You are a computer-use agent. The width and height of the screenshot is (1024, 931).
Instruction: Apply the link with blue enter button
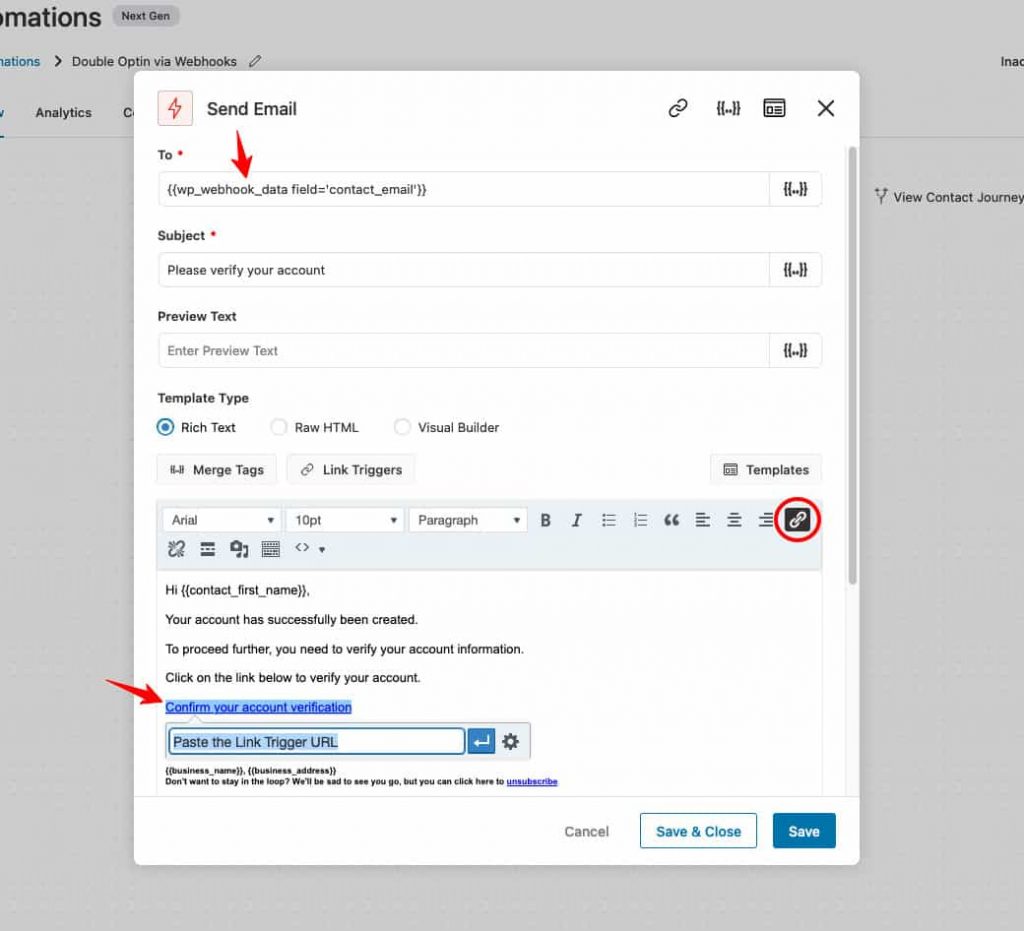click(x=481, y=742)
